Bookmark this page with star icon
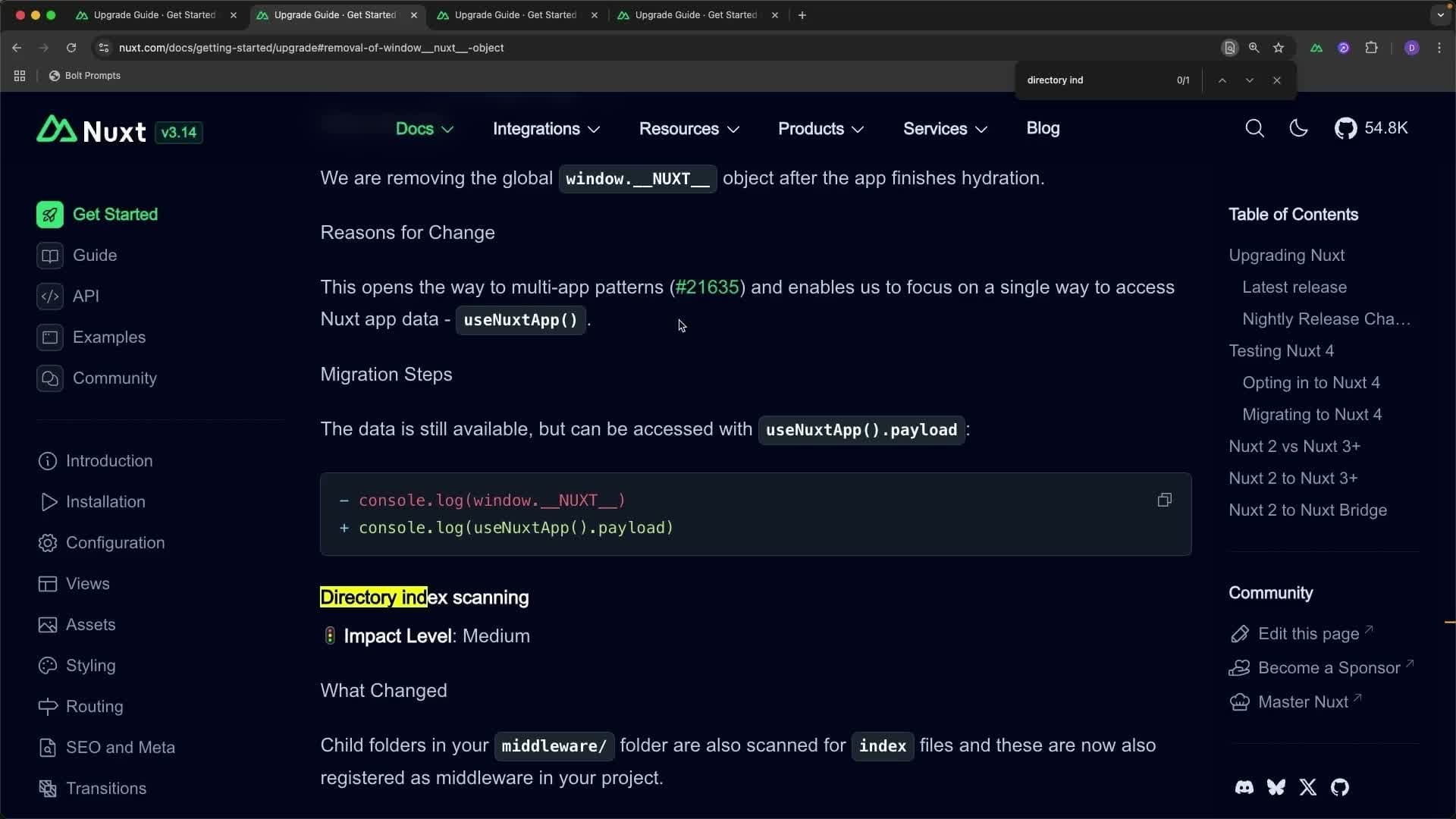Screen dimensions: 1456x819 [x=1279, y=48]
